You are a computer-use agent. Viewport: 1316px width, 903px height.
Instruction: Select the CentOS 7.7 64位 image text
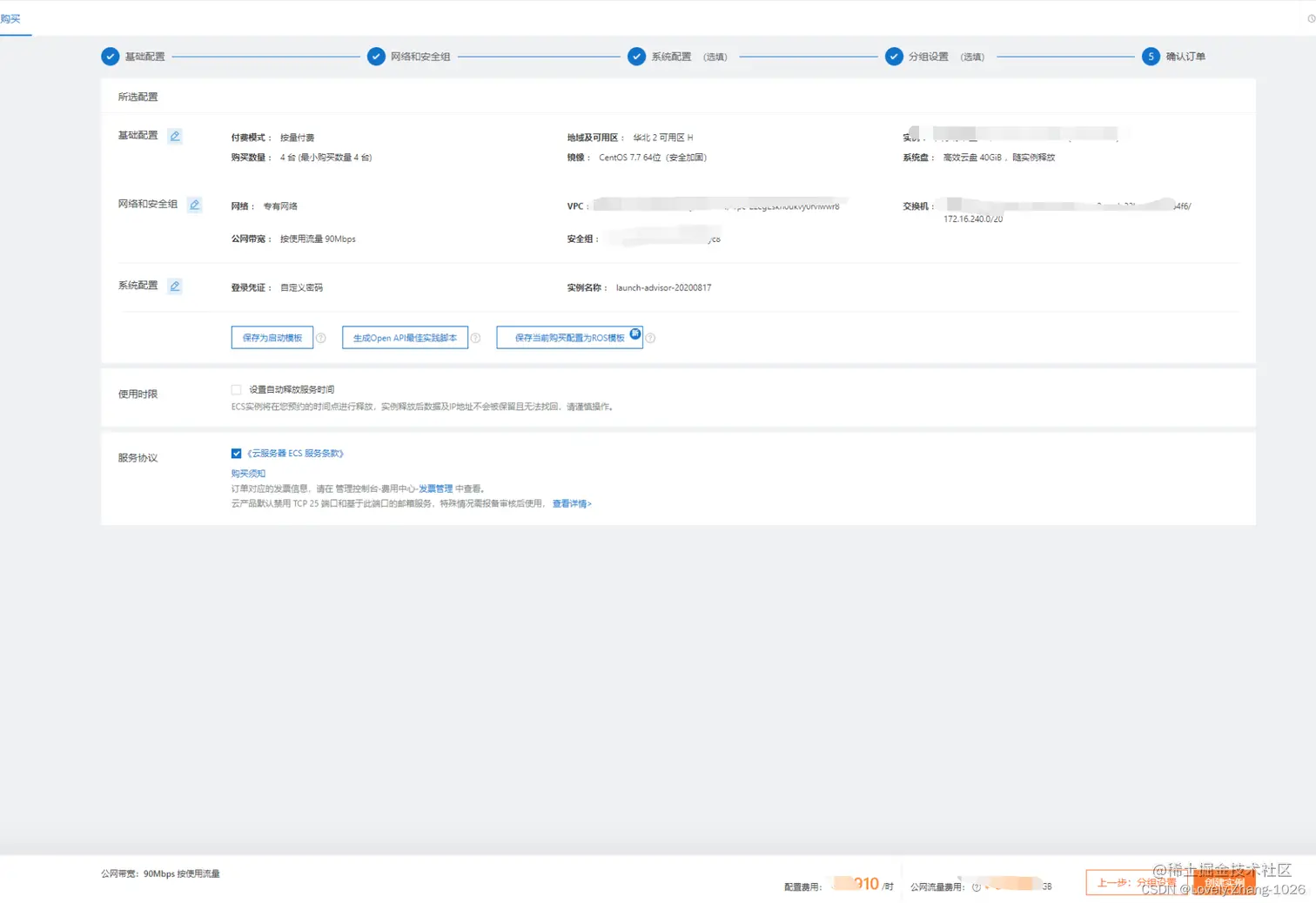[x=653, y=158]
